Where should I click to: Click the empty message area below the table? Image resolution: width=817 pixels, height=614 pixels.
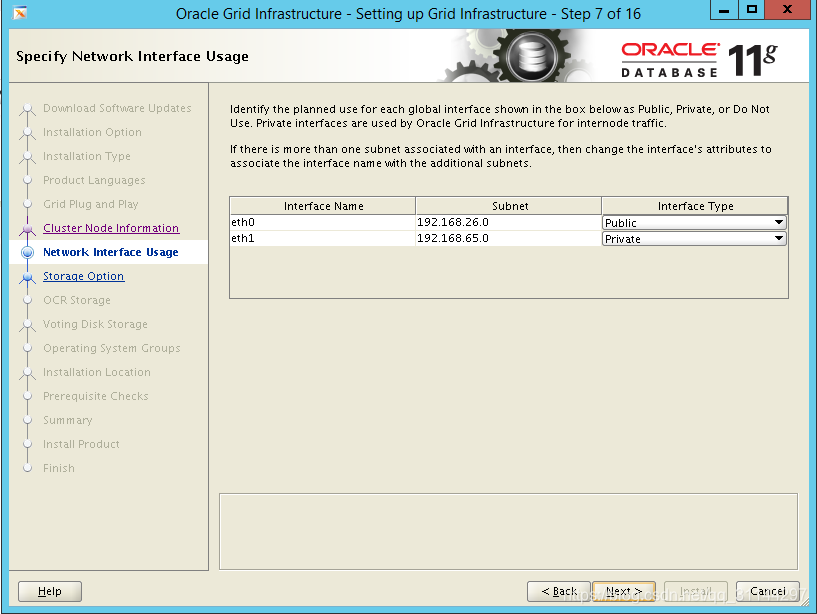(509, 532)
